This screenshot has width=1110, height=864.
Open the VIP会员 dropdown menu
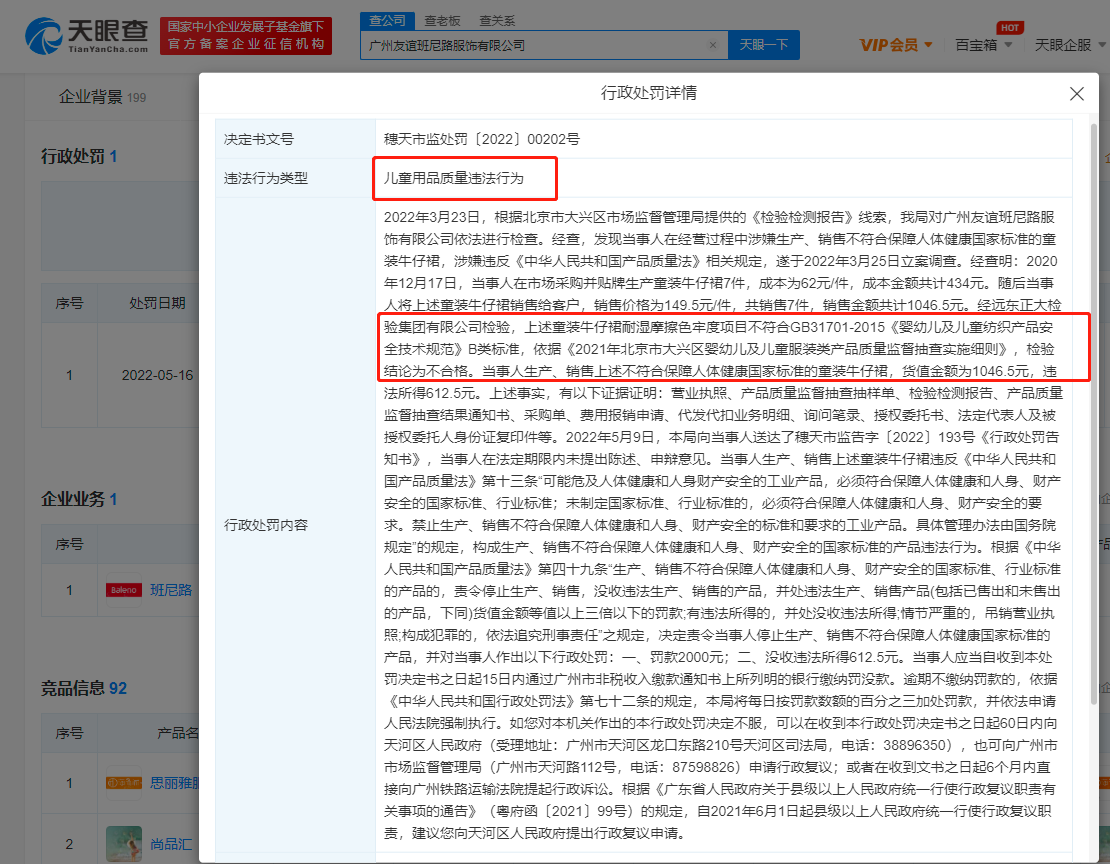pyautogui.click(x=896, y=45)
